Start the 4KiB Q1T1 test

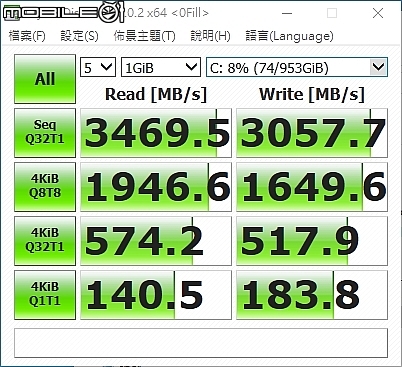point(45,295)
